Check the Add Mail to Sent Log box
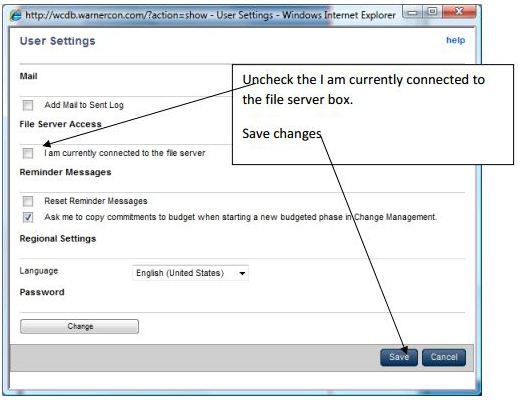518x400 pixels. click(x=28, y=106)
